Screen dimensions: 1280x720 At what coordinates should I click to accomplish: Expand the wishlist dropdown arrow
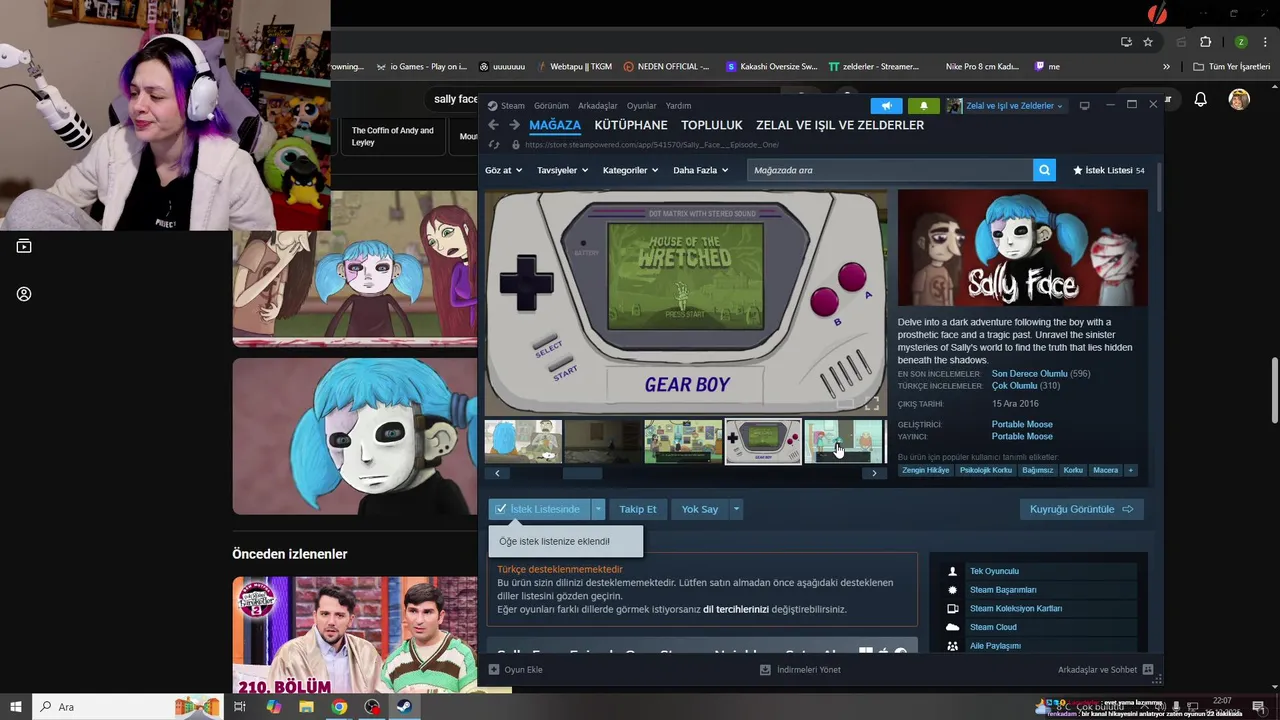click(x=598, y=509)
